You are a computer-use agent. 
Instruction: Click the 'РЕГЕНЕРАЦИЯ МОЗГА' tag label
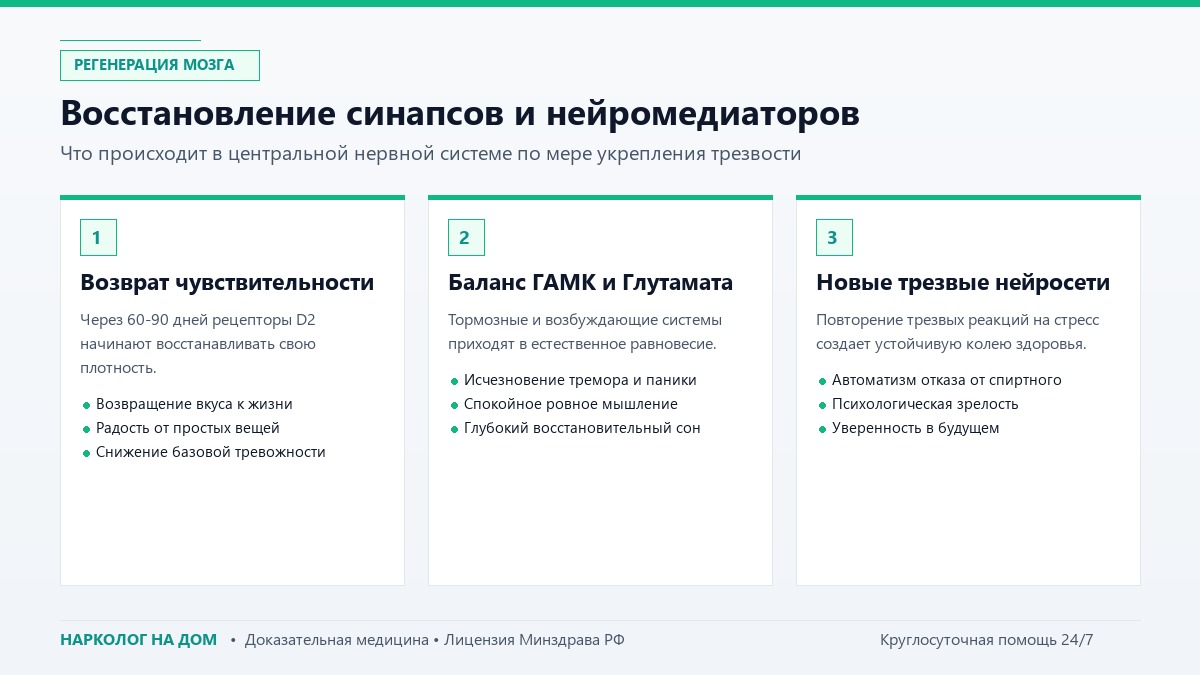click(x=159, y=65)
